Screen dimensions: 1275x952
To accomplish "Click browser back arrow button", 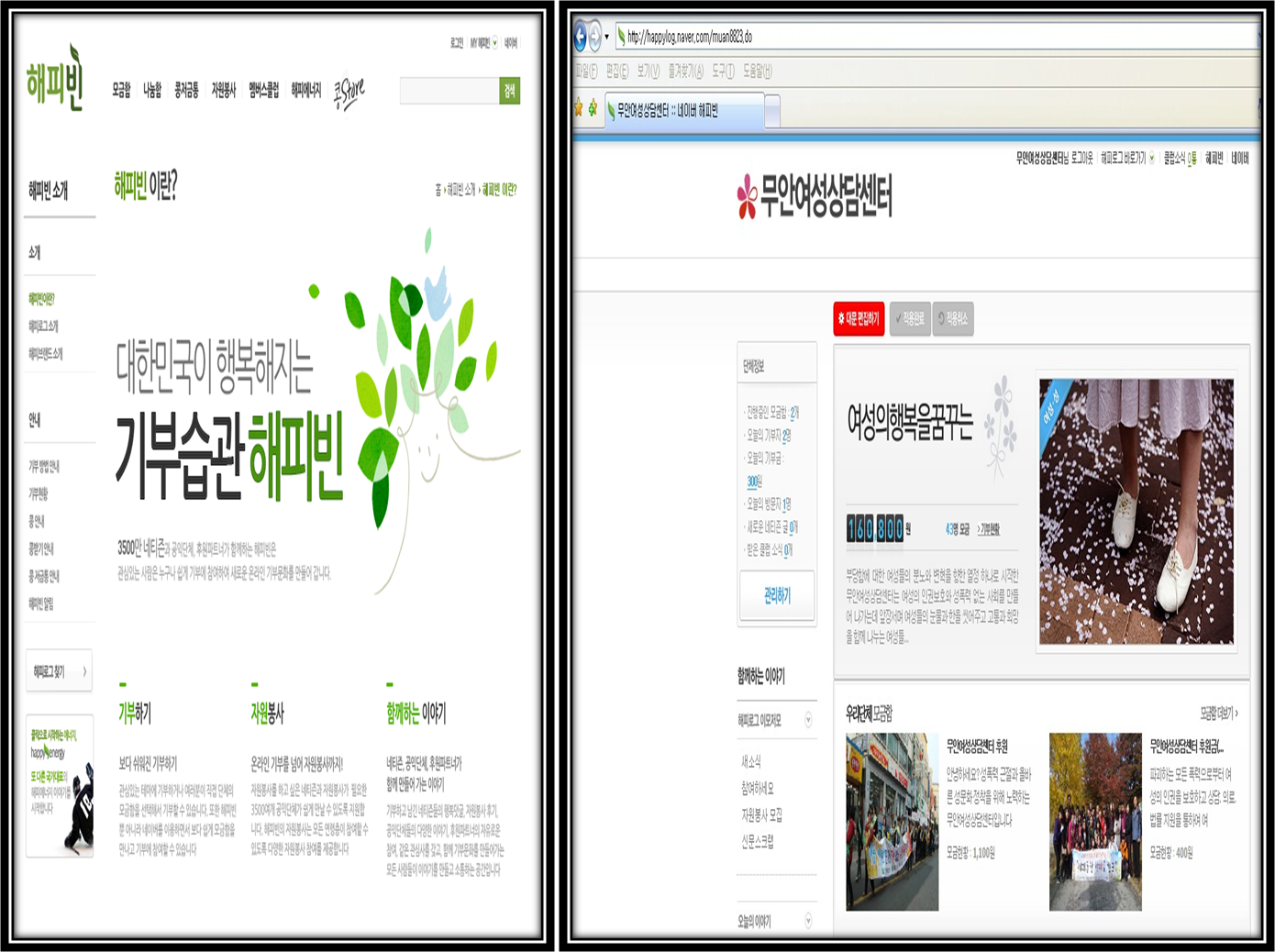I will [580, 37].
